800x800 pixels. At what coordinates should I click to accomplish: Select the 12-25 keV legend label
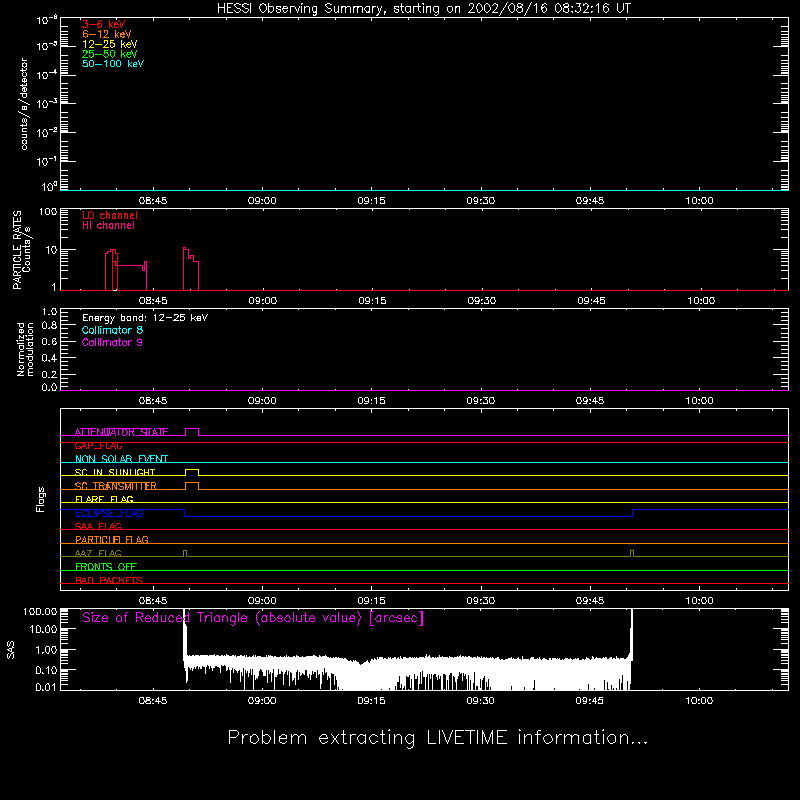(109, 44)
